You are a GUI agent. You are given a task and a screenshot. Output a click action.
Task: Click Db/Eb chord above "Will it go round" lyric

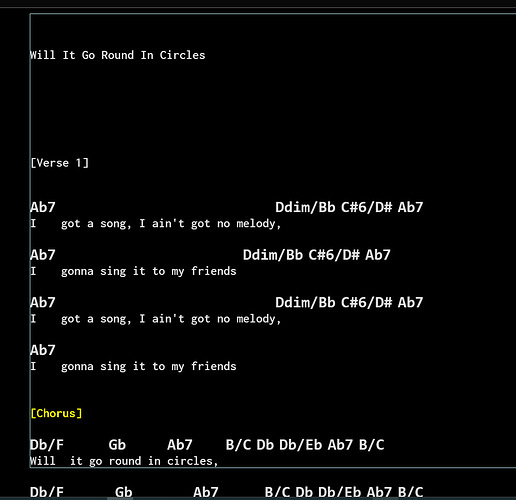pos(301,445)
